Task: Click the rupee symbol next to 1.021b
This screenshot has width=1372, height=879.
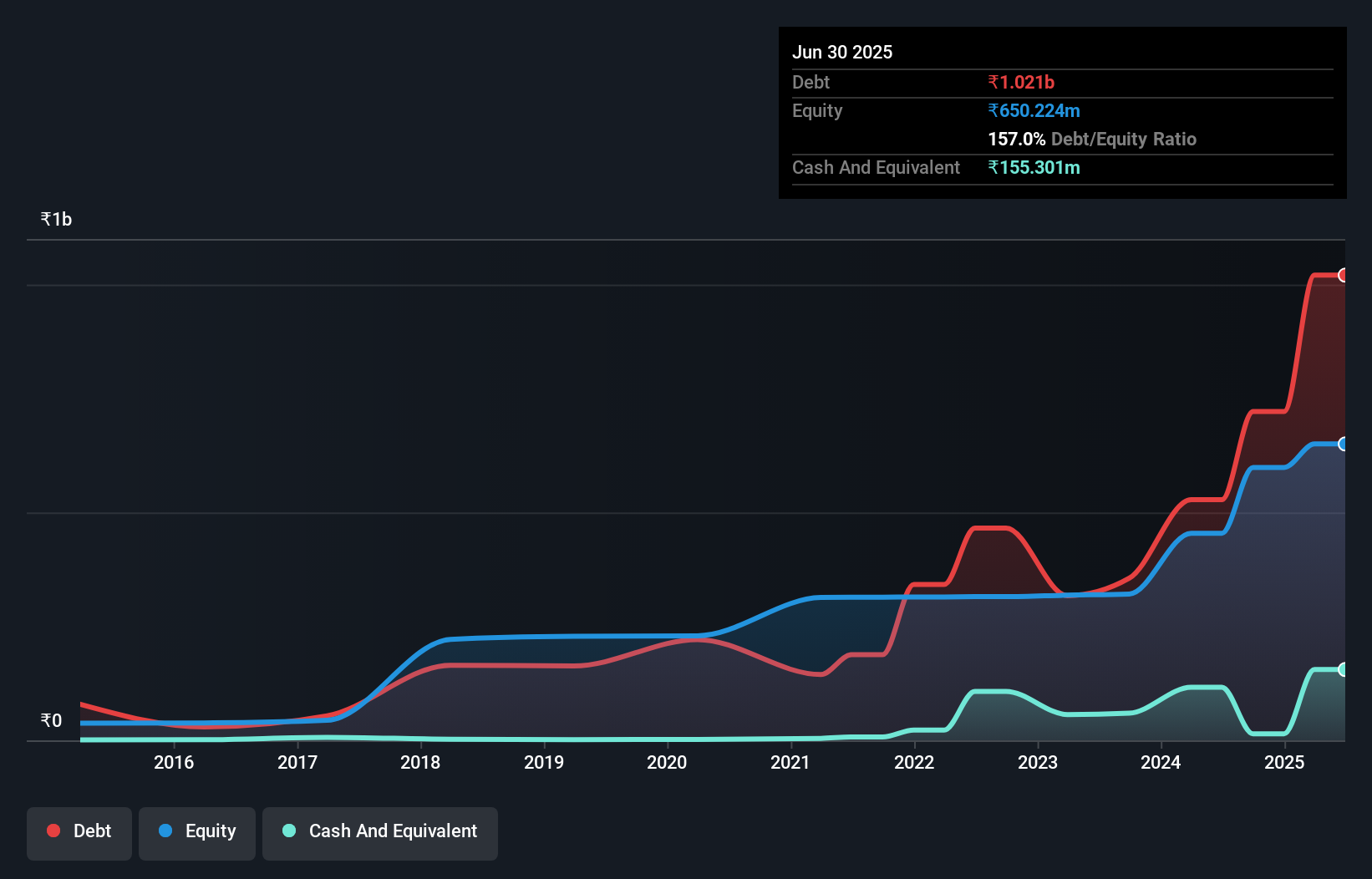Action: coord(994,82)
